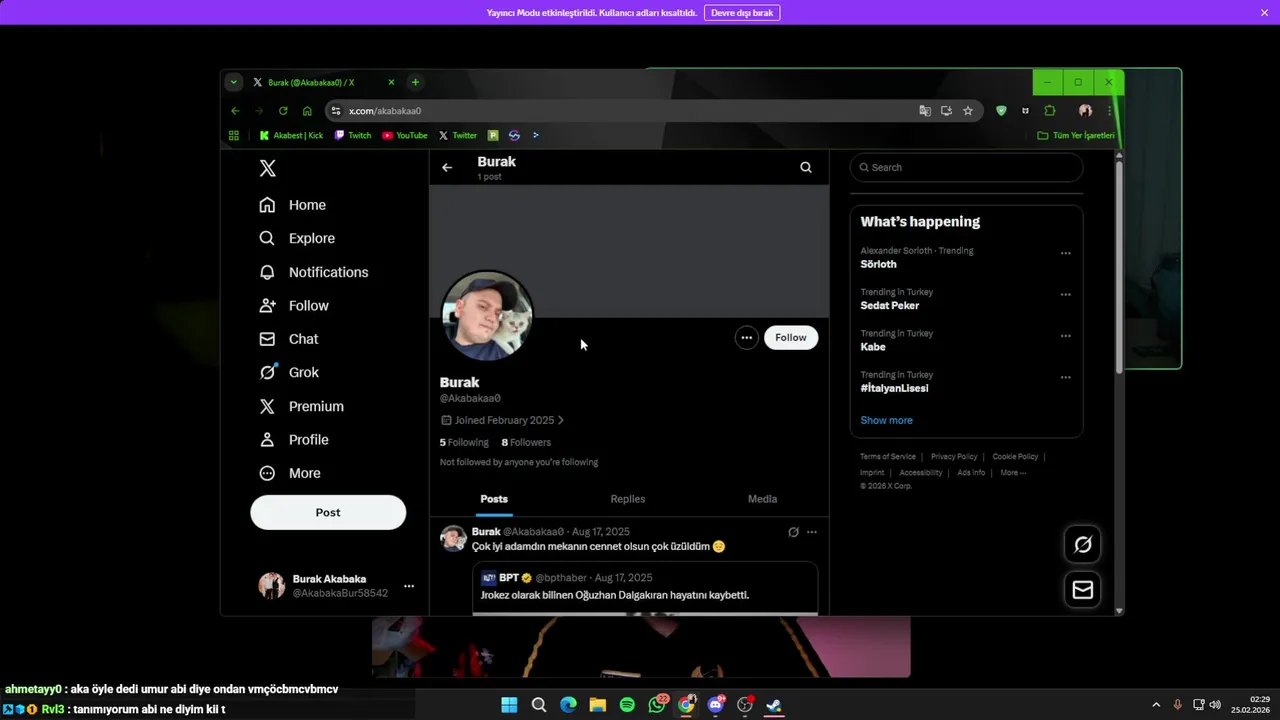Open Chat from the sidebar
This screenshot has width=1280, height=720.
click(x=289, y=339)
